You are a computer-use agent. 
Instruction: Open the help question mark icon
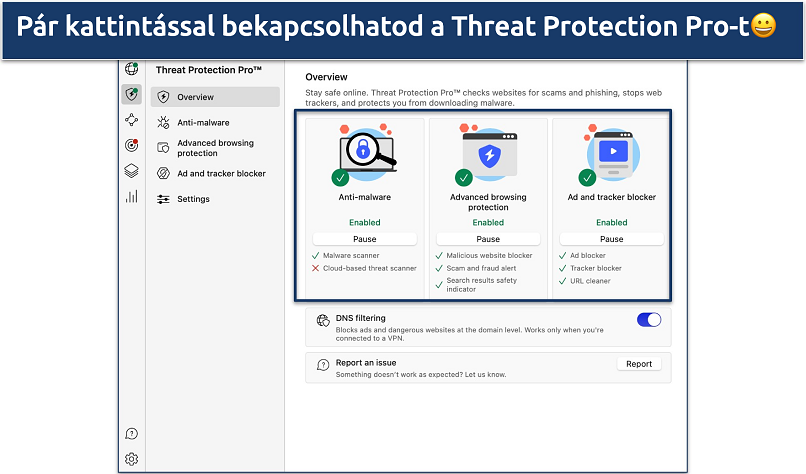131,434
